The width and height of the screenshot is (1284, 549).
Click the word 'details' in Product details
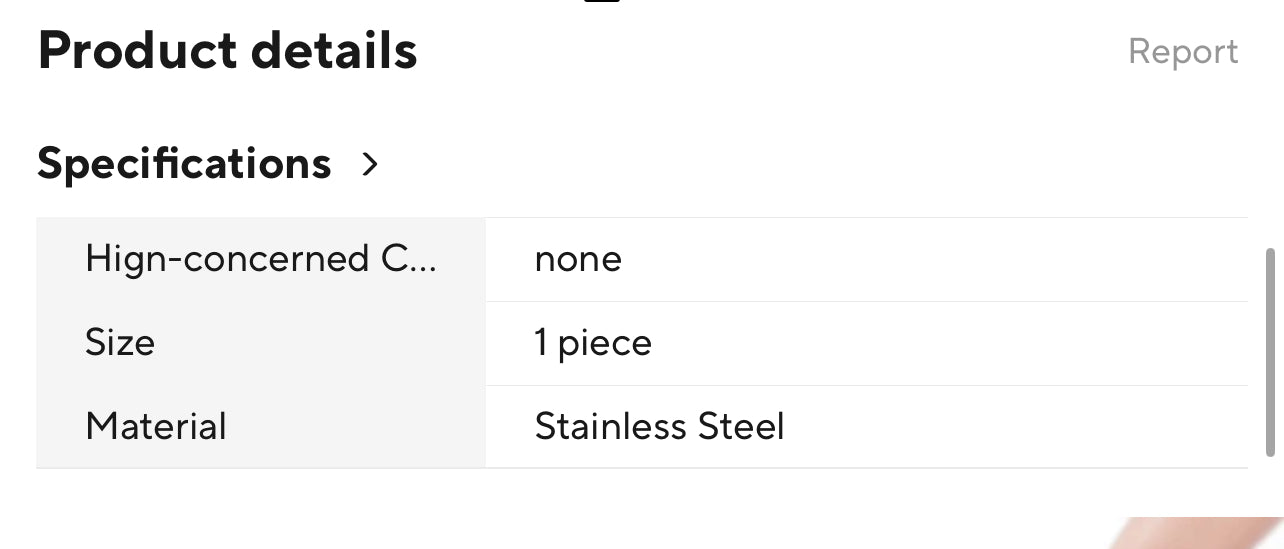(335, 51)
